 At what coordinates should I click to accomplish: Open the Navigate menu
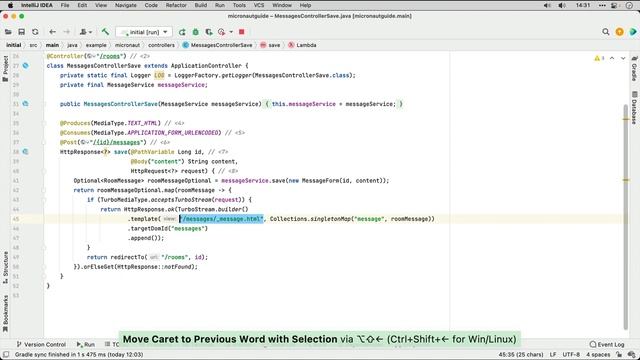126,5
